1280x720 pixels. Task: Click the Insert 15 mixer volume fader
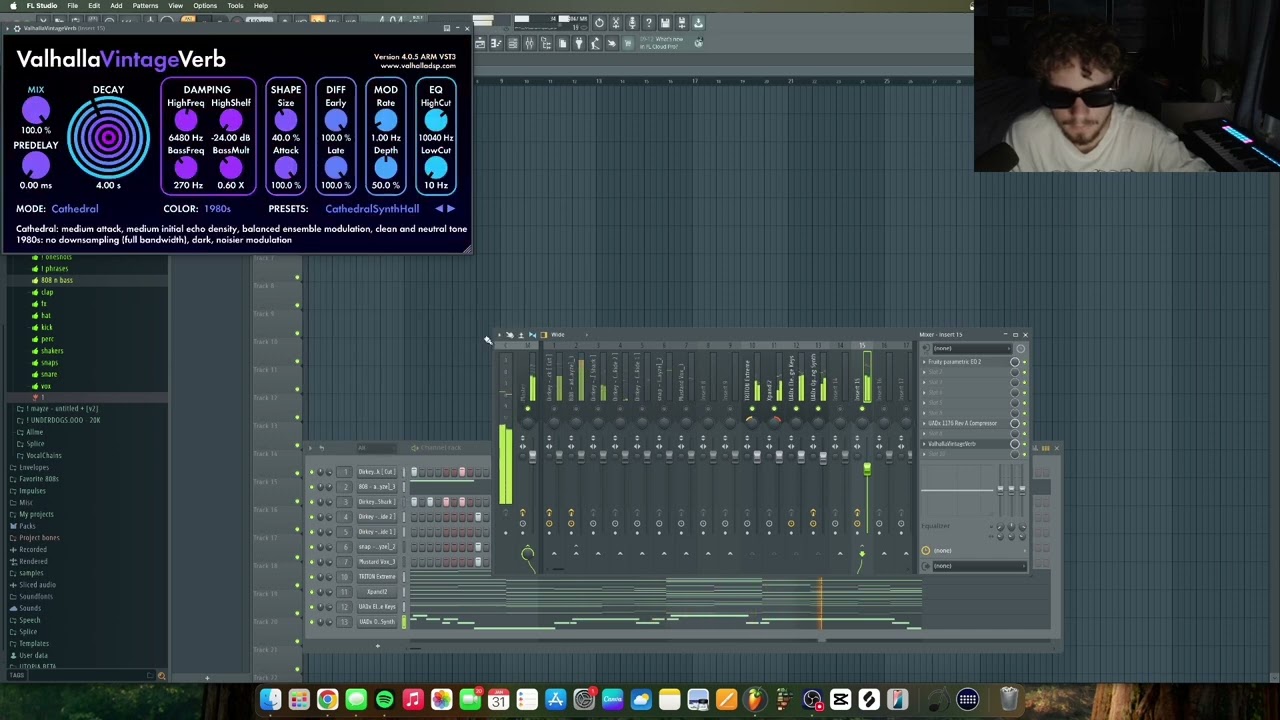tap(867, 468)
